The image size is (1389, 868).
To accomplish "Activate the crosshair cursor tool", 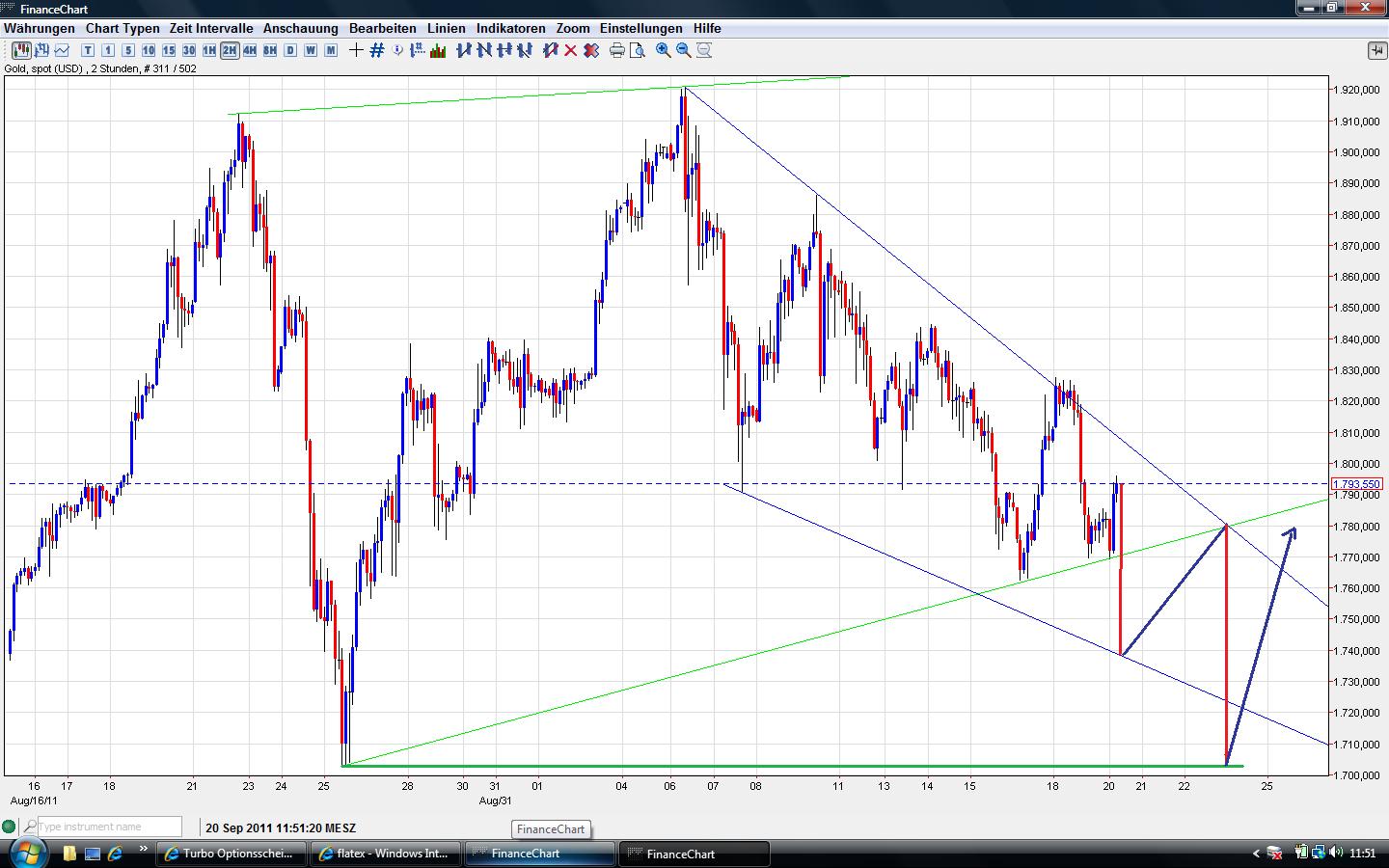I will (356, 50).
